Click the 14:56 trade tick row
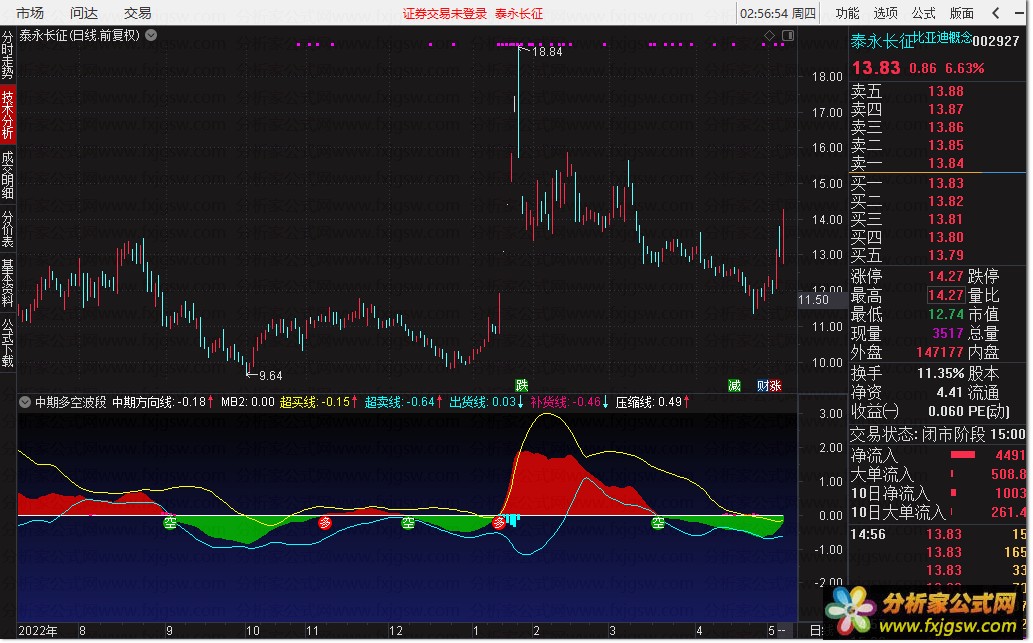The width and height of the screenshot is (1033, 643). [x=937, y=534]
